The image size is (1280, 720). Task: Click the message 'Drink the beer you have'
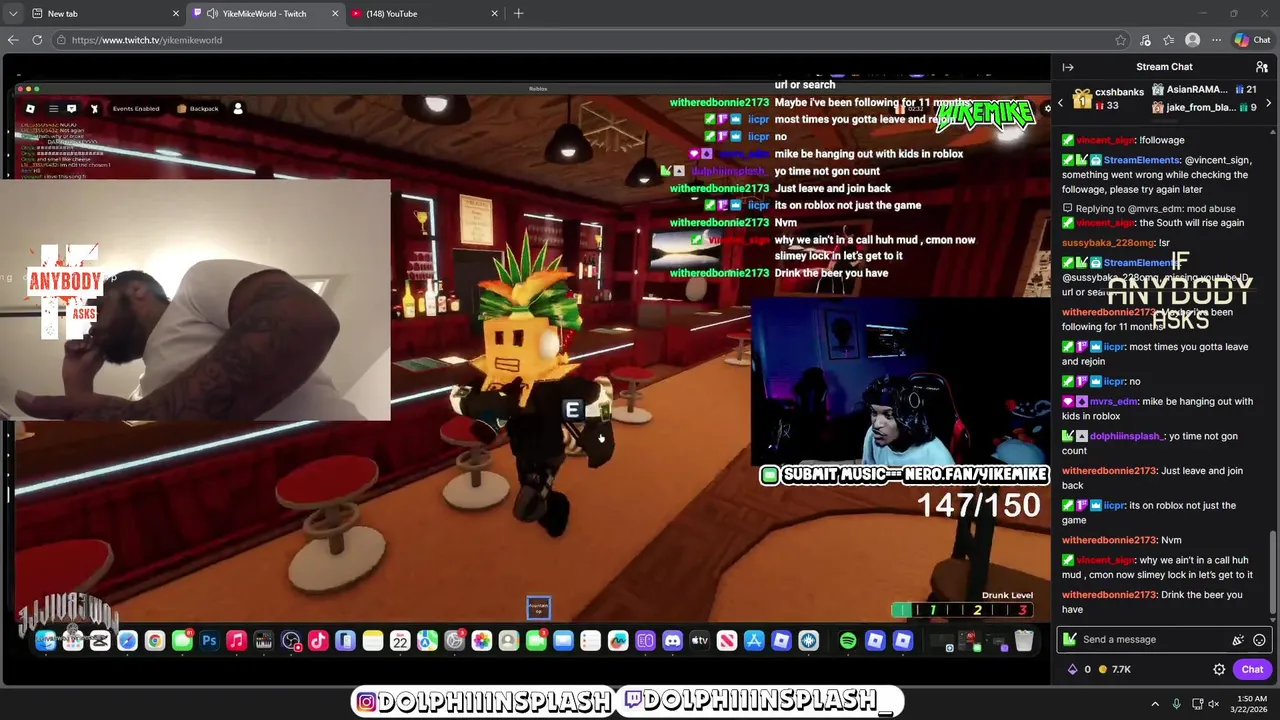[1152, 602]
